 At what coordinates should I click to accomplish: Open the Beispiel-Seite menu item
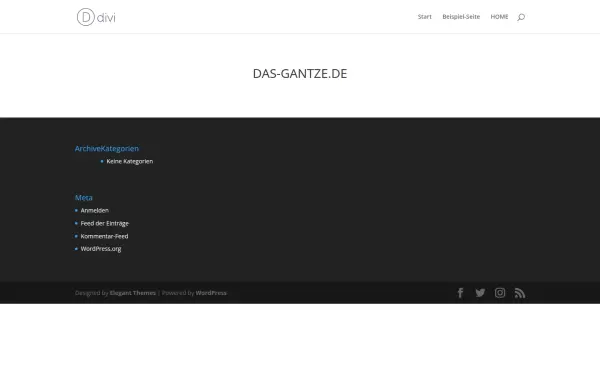[x=461, y=17]
